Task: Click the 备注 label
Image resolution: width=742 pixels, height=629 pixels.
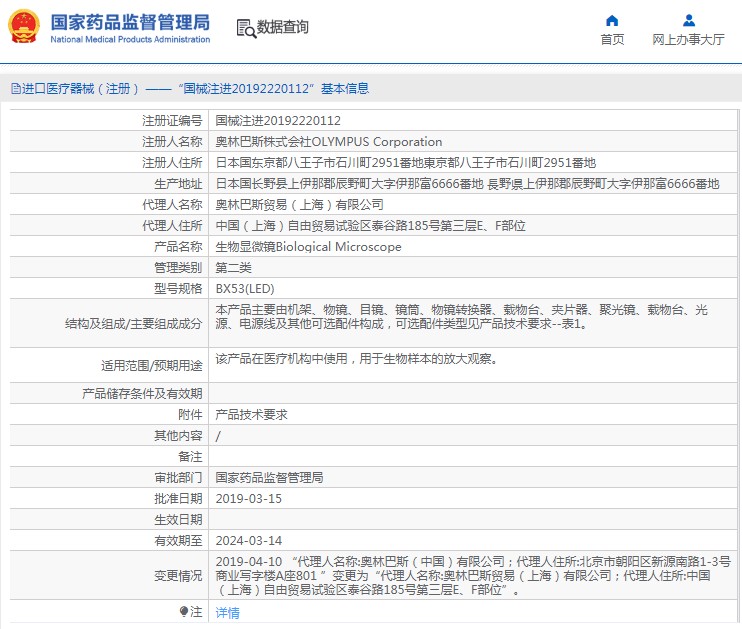Action: tap(190, 456)
